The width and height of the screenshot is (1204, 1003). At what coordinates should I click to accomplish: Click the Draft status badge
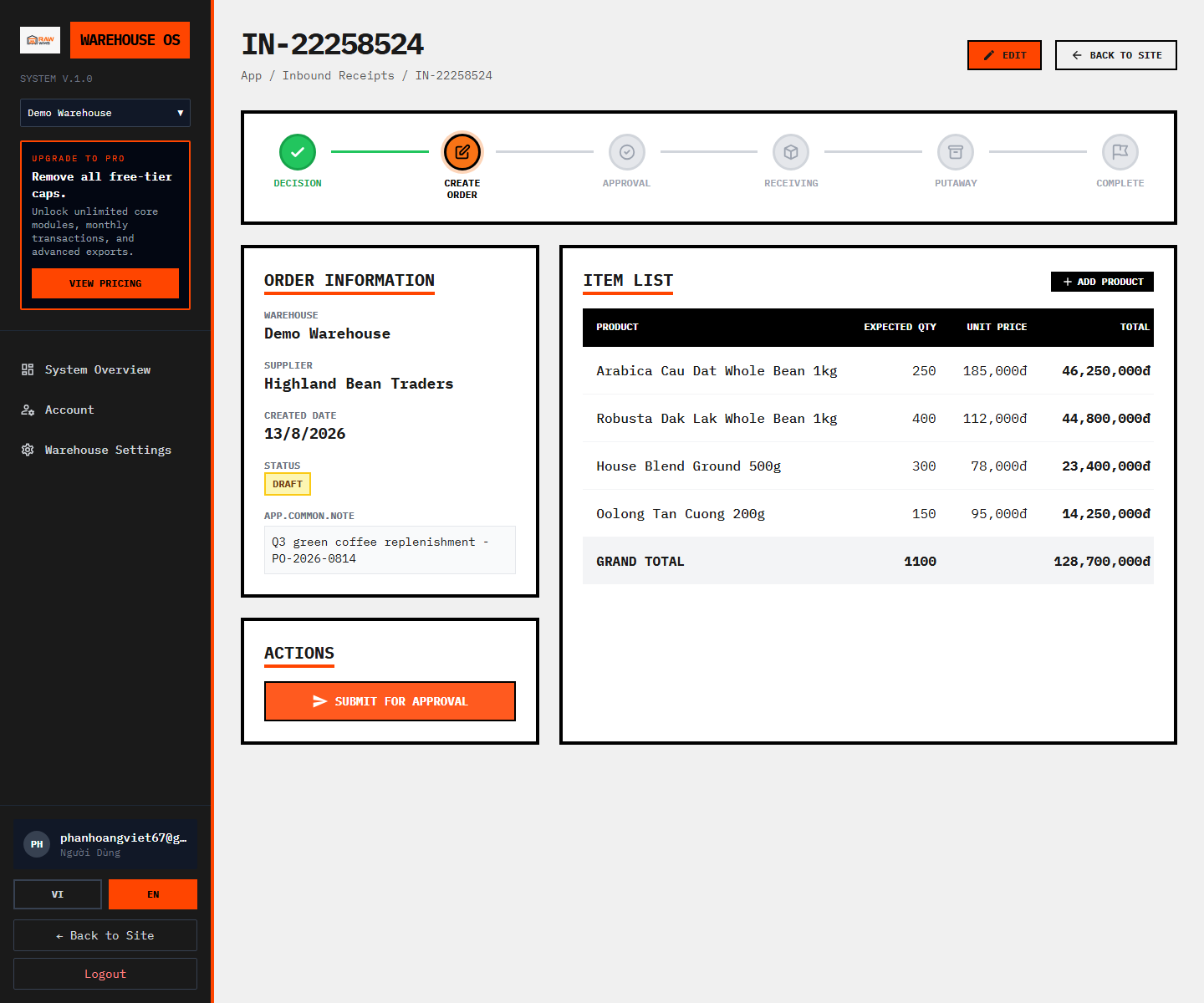pyautogui.click(x=288, y=484)
